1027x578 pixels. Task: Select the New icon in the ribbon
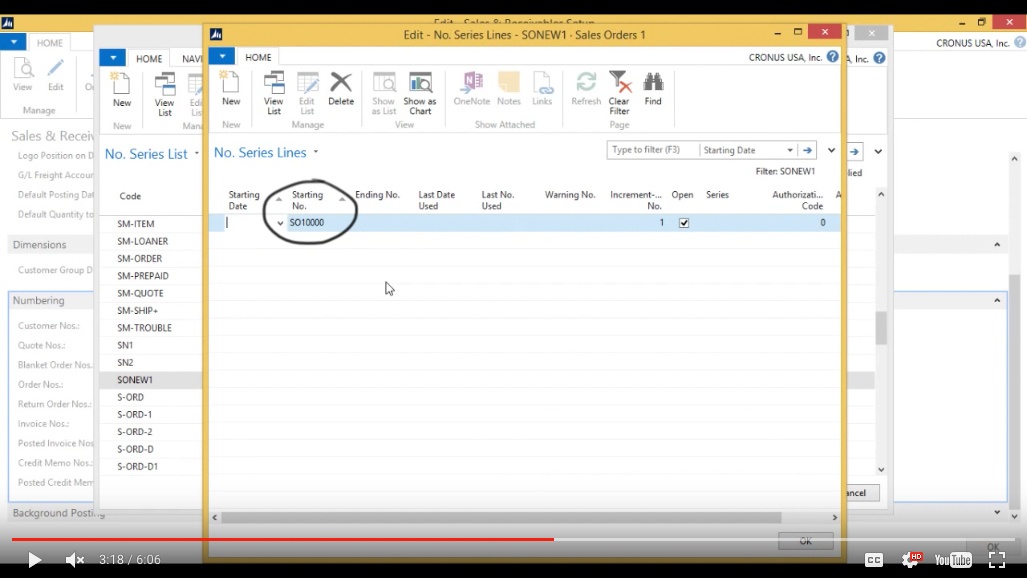[x=230, y=90]
